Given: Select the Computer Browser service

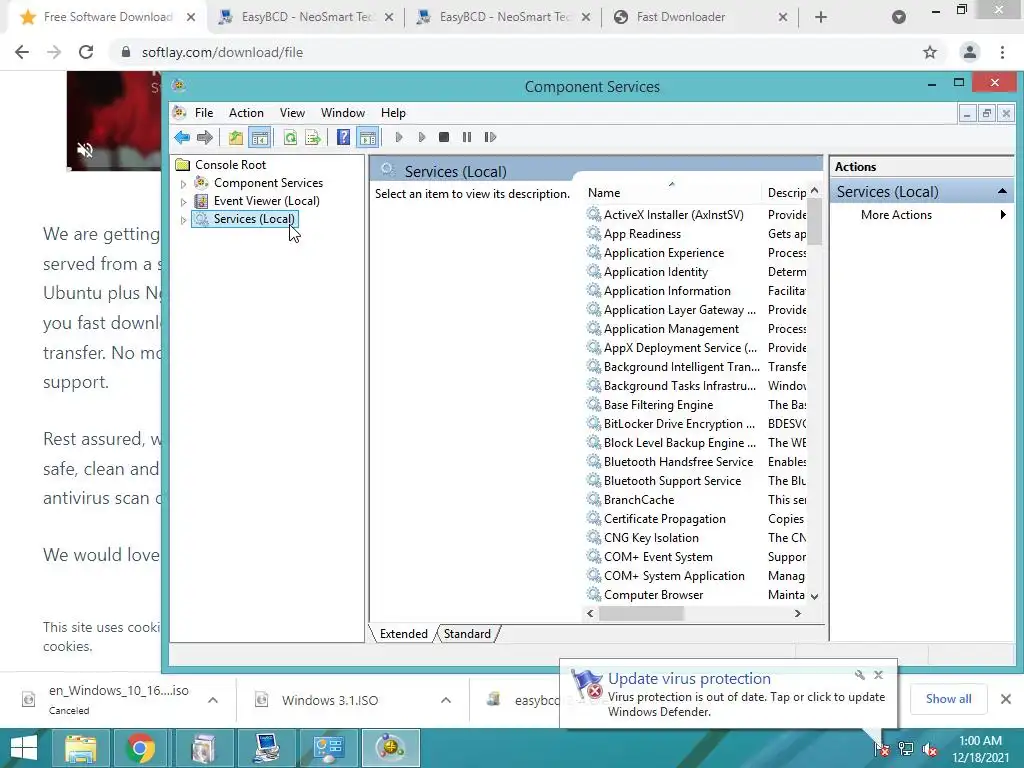Looking at the screenshot, I should 653,595.
